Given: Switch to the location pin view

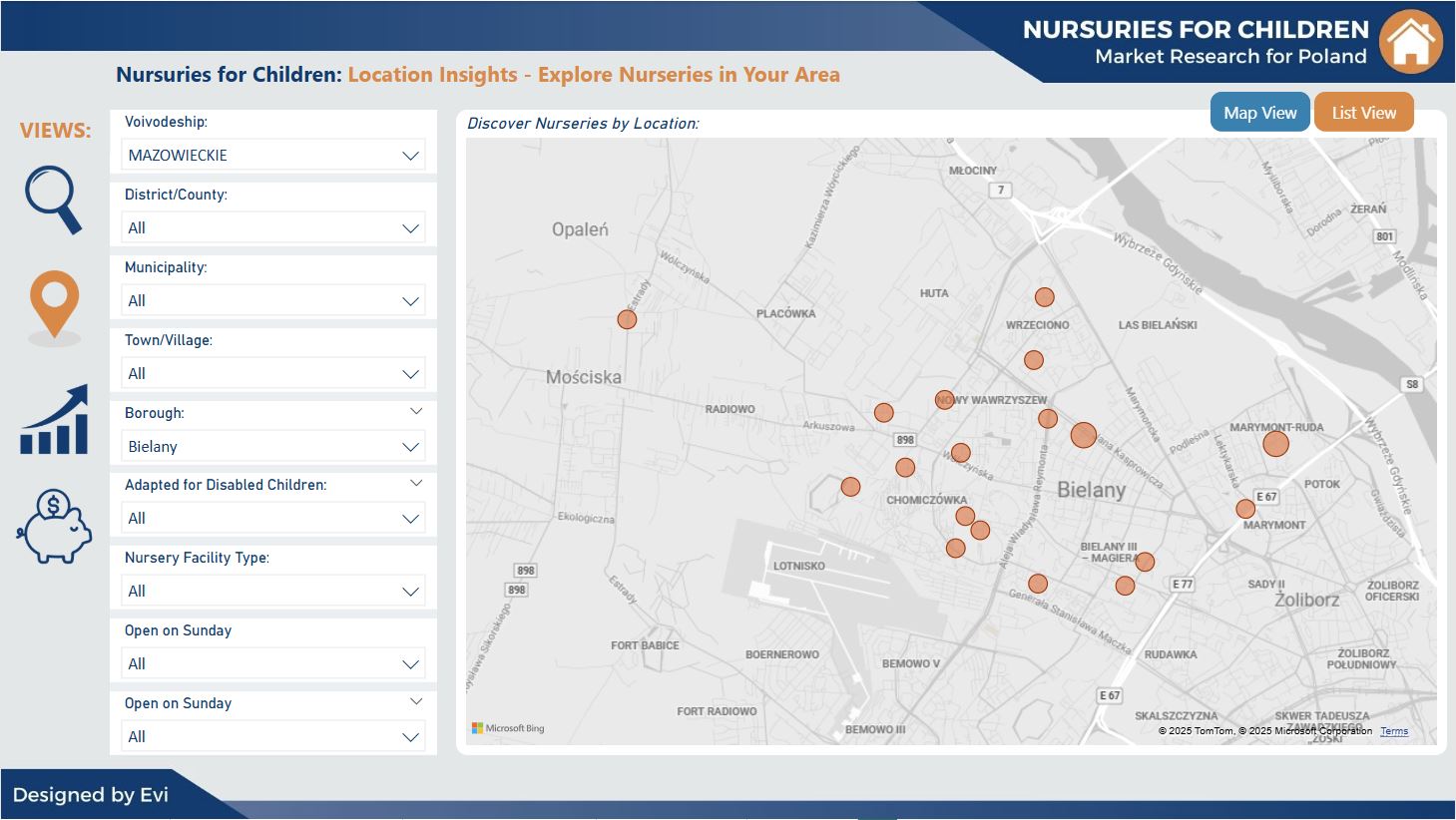Looking at the screenshot, I should click(x=54, y=307).
